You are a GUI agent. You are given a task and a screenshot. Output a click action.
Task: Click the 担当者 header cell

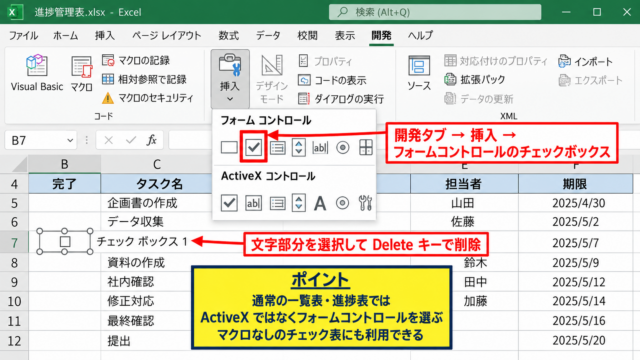tap(464, 184)
